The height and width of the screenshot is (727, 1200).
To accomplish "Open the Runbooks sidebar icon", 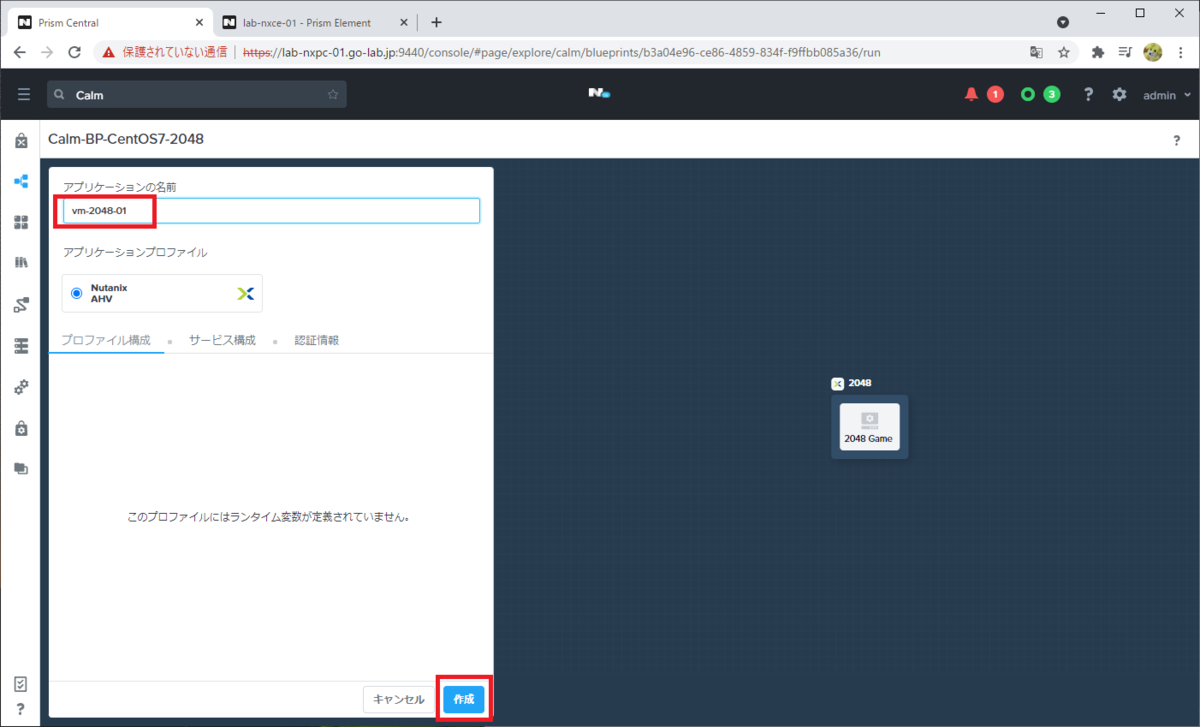I will pyautogui.click(x=21, y=304).
